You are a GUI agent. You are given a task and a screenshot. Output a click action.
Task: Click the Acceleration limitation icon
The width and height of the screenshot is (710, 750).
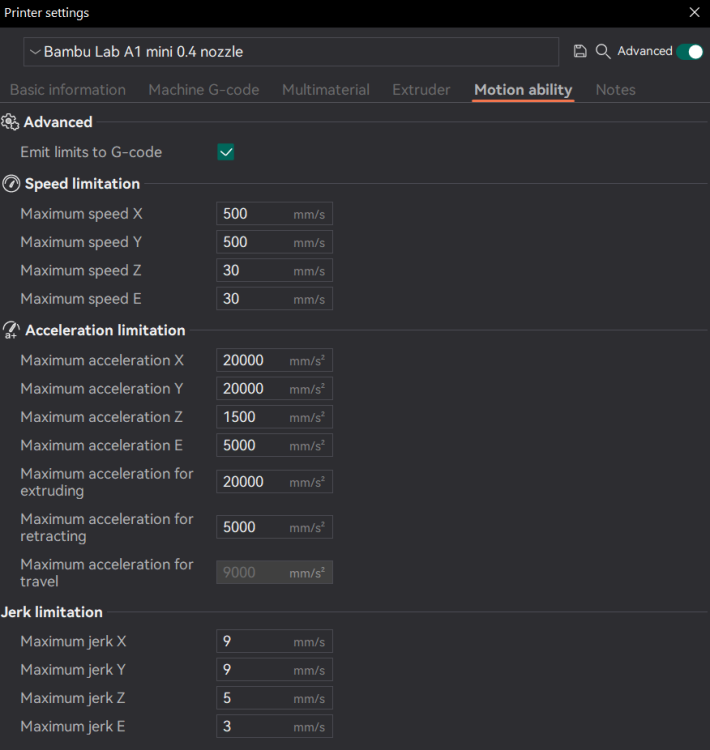click(11, 330)
